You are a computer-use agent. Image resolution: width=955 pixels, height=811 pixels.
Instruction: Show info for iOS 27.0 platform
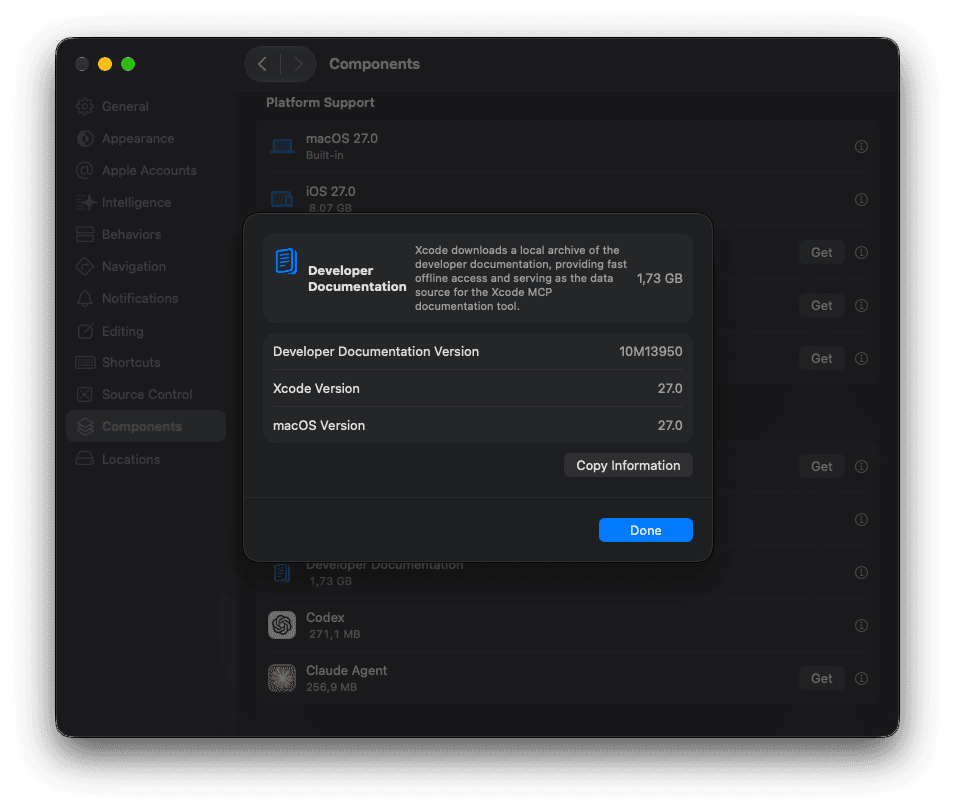[861, 199]
